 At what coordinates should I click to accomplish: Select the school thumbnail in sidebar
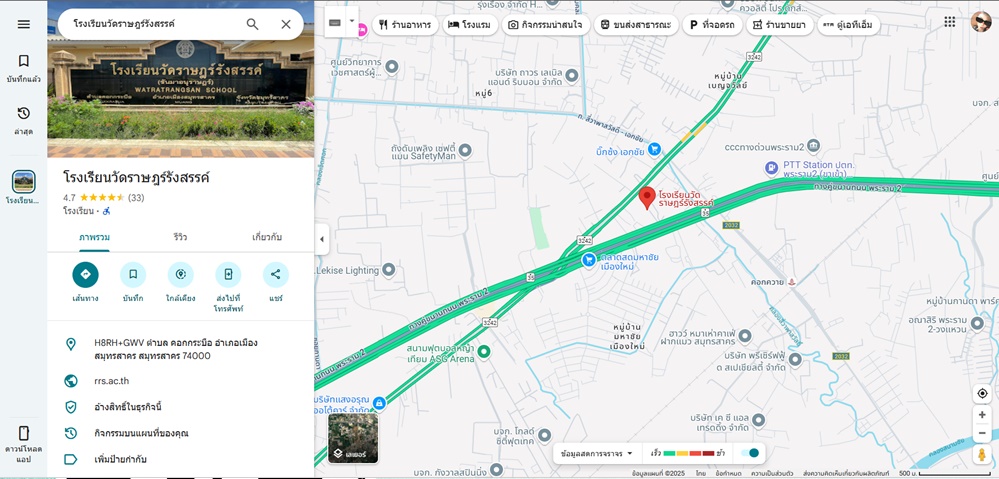pyautogui.click(x=24, y=182)
